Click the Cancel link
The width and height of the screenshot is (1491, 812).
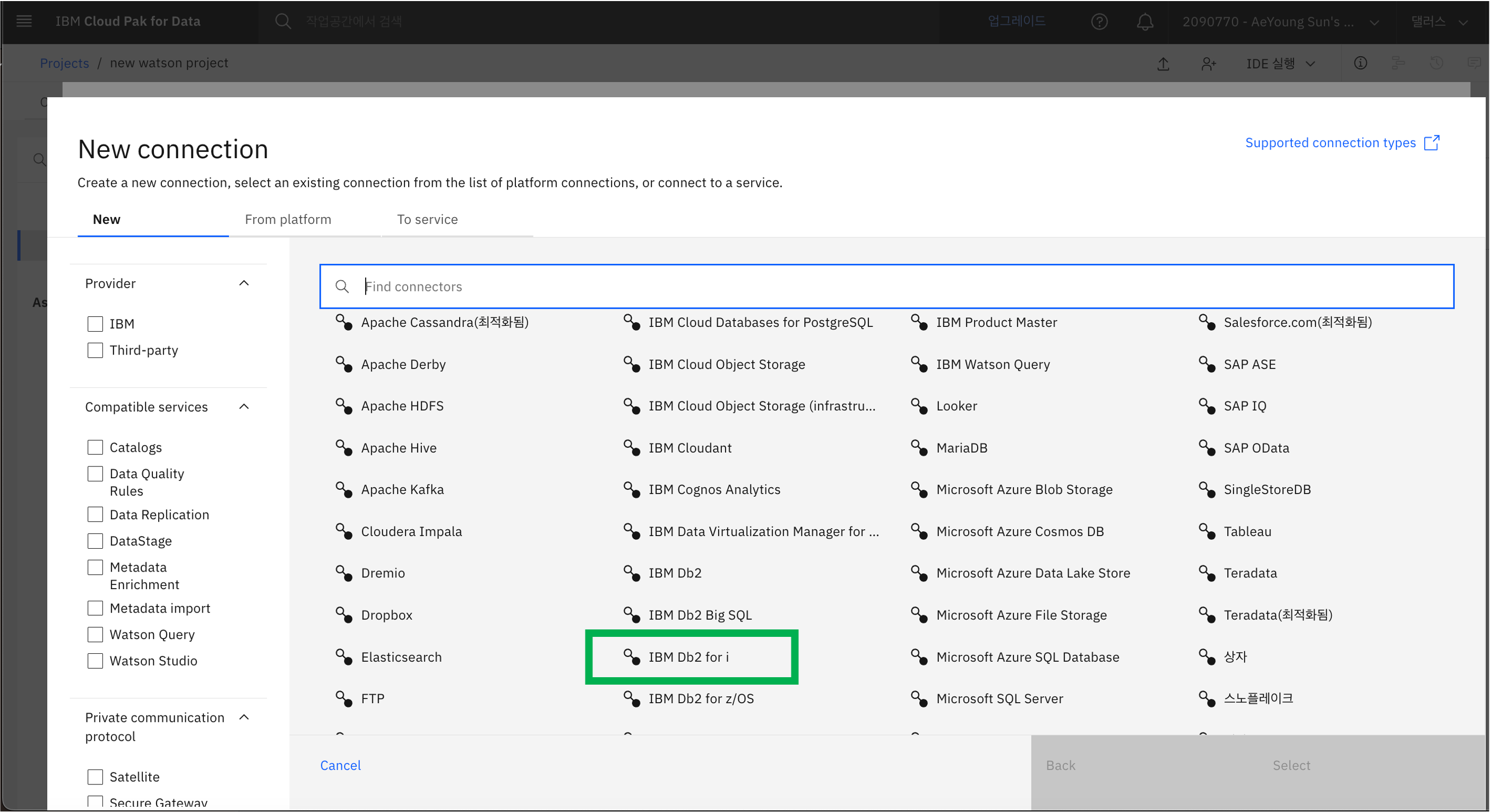pyautogui.click(x=340, y=765)
